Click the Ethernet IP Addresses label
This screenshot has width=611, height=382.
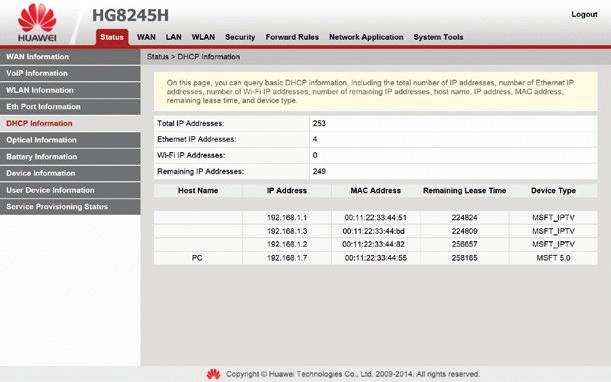click(196, 139)
